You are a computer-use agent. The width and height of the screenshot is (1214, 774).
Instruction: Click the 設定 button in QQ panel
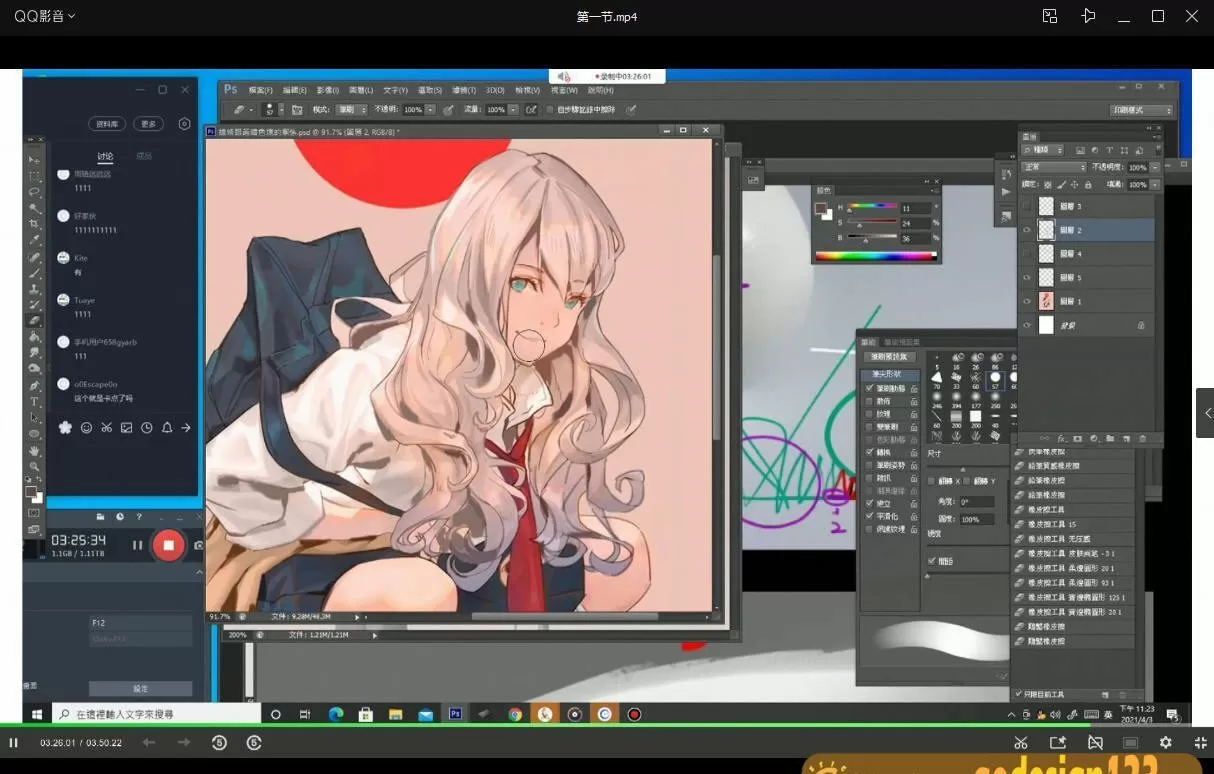pyautogui.click(x=140, y=688)
